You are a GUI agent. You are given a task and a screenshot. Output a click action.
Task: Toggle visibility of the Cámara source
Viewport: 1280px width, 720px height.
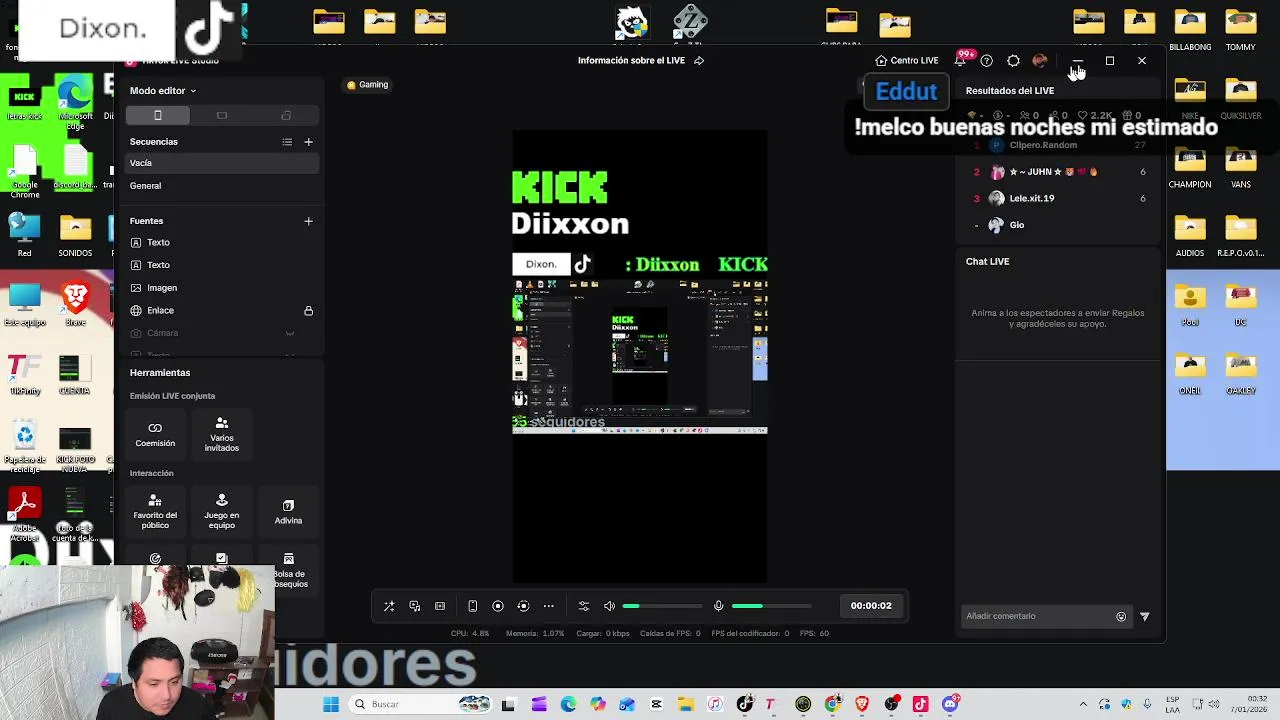tap(290, 333)
